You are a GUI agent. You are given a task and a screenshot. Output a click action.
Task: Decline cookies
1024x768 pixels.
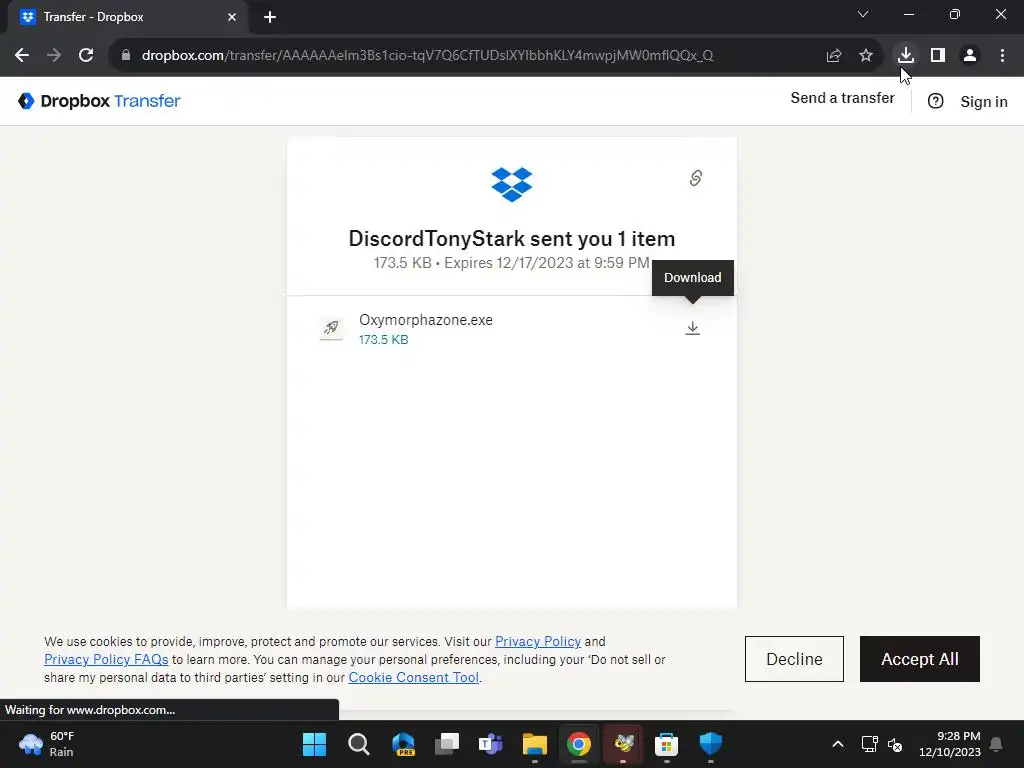coord(794,659)
